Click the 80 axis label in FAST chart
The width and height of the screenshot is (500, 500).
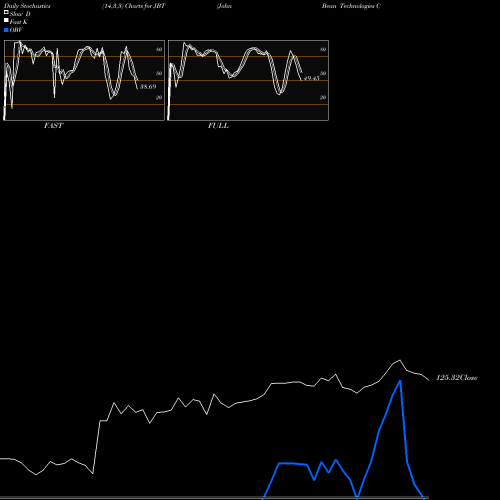pyautogui.click(x=159, y=49)
